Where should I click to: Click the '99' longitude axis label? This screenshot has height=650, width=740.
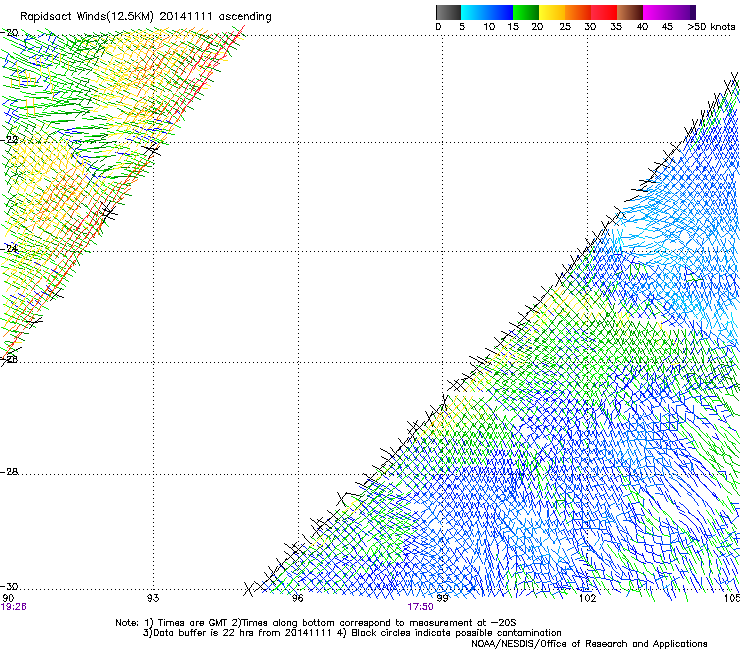click(442, 598)
